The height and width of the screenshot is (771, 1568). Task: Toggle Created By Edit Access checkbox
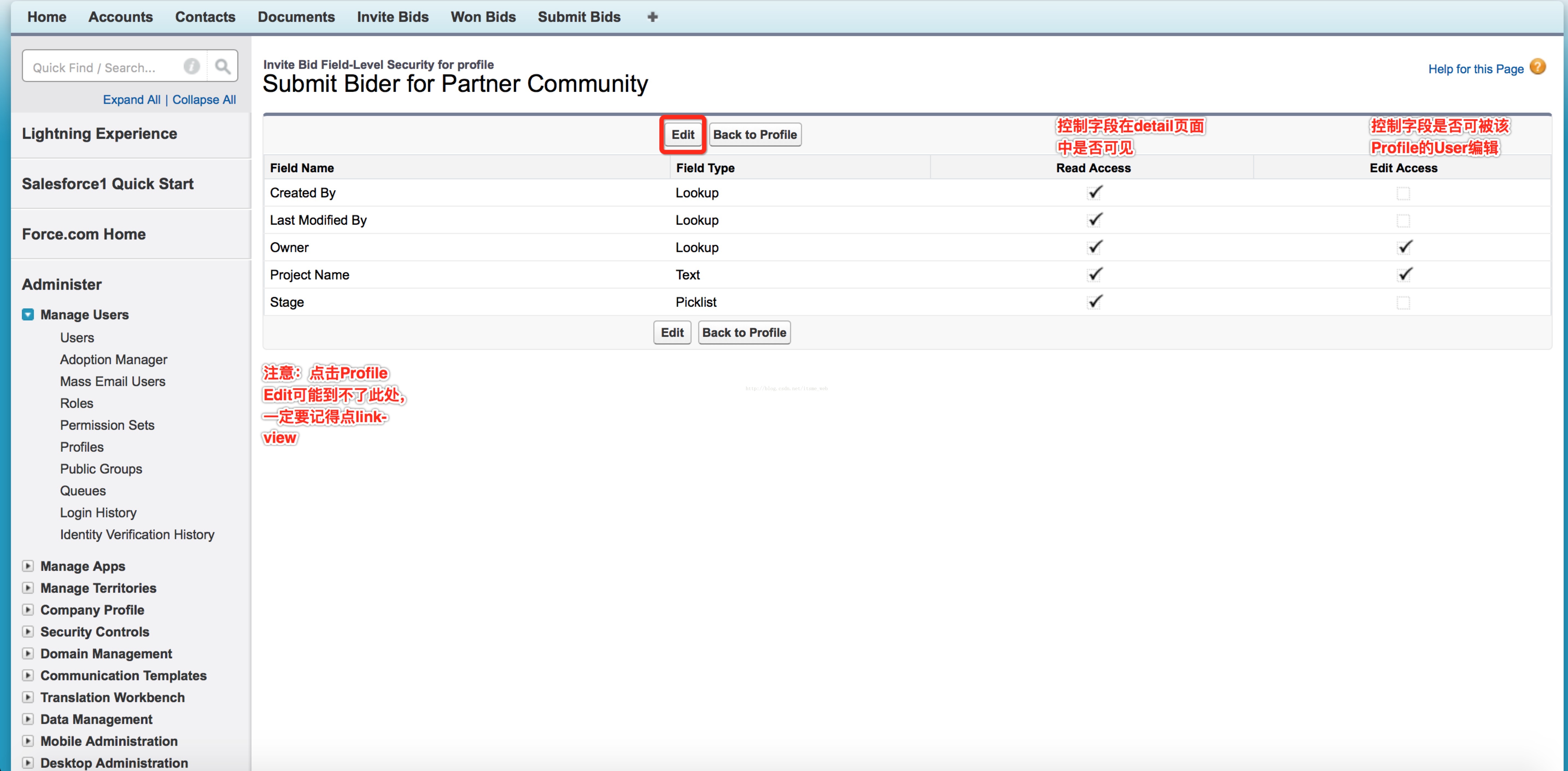click(1403, 194)
